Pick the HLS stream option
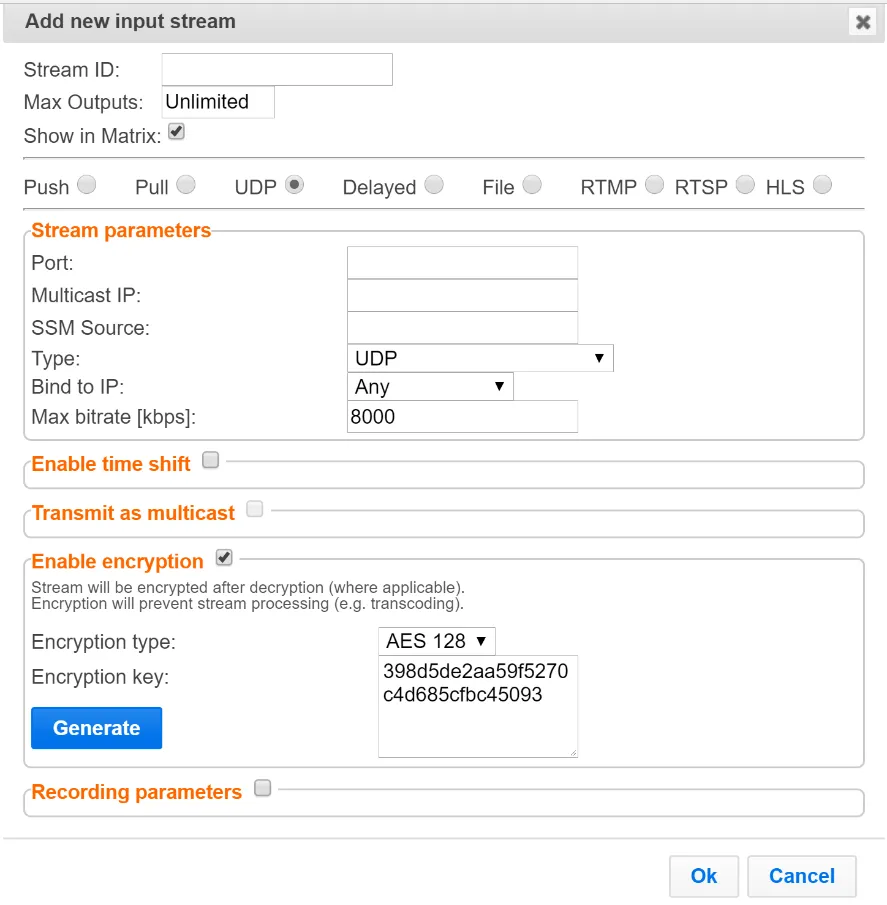 pos(822,185)
